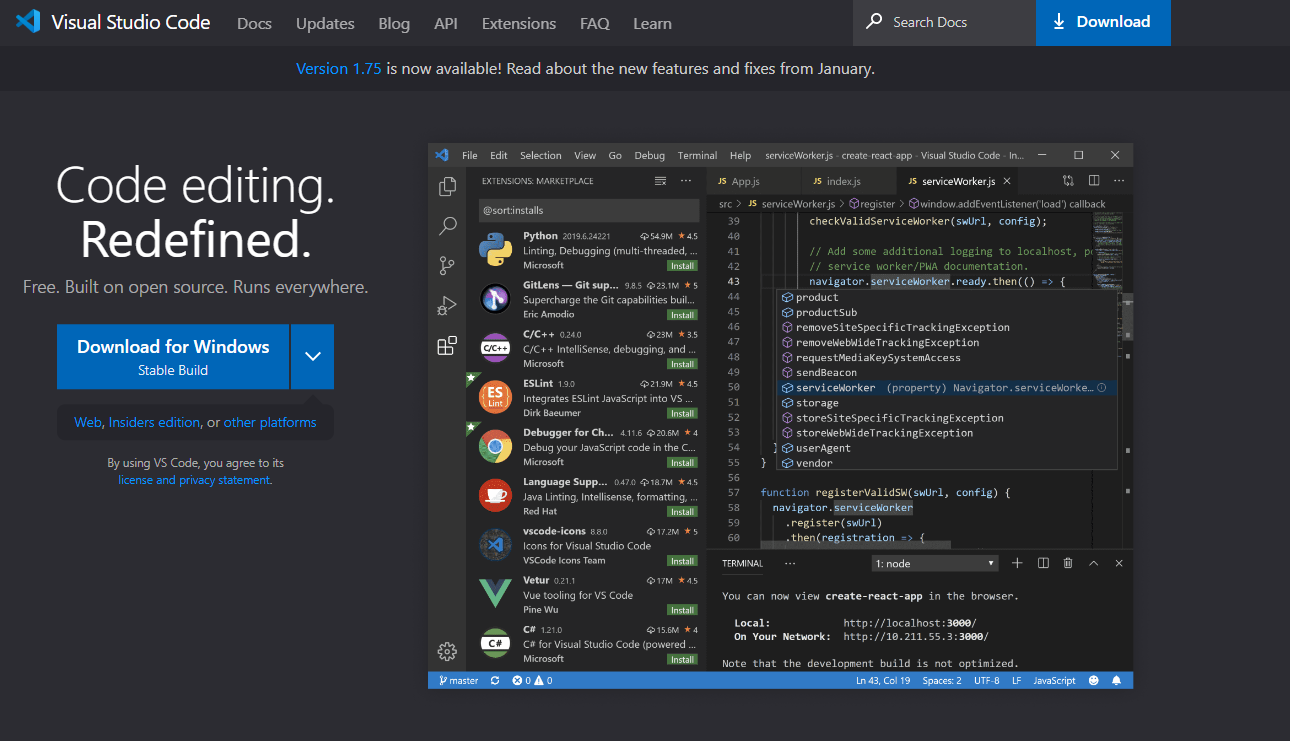Open the Updates page in top navigation

click(325, 23)
